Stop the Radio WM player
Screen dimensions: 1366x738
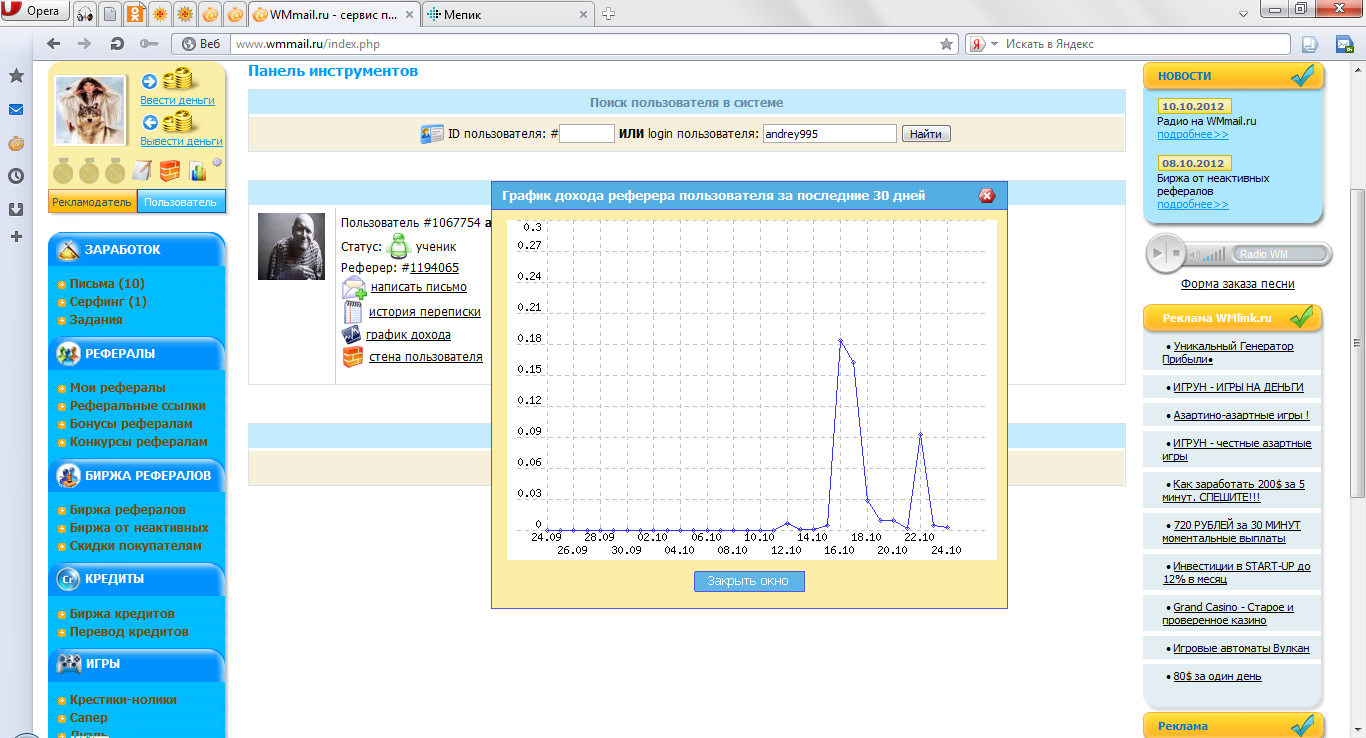point(1177,254)
